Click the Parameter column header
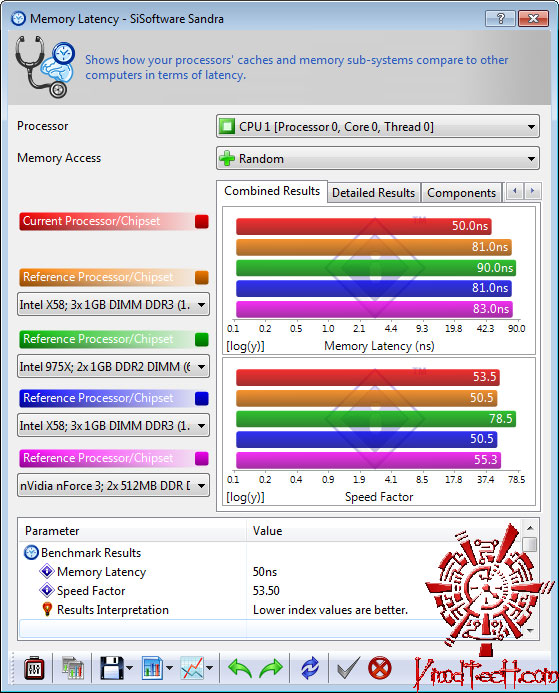The width and height of the screenshot is (559, 693). [x=132, y=531]
